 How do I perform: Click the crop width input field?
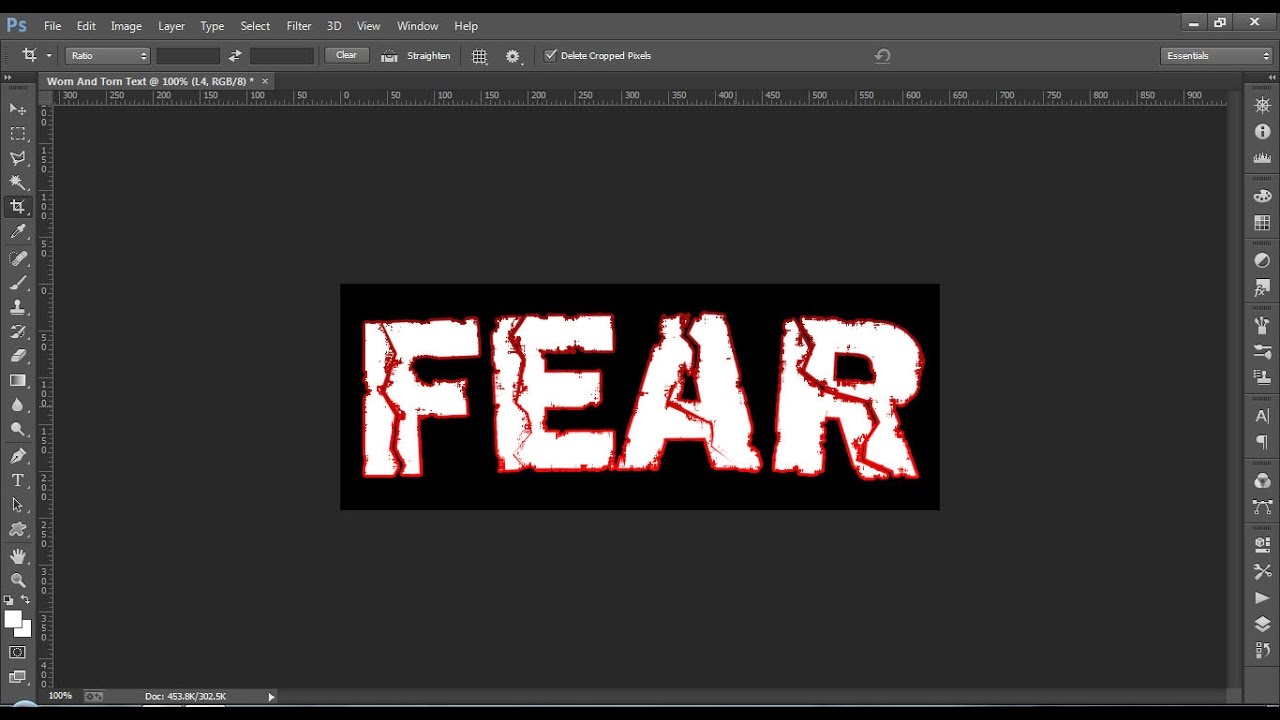tap(187, 56)
